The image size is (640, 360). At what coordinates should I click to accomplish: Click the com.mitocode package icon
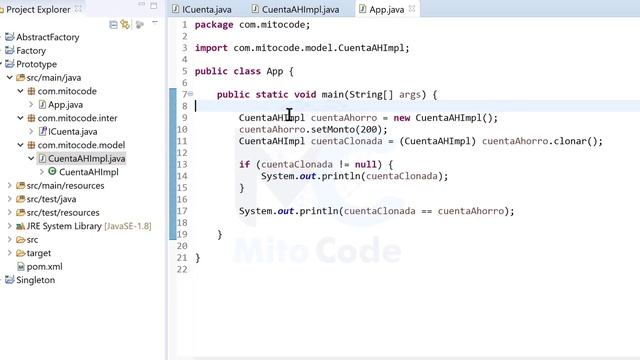[x=31, y=91]
